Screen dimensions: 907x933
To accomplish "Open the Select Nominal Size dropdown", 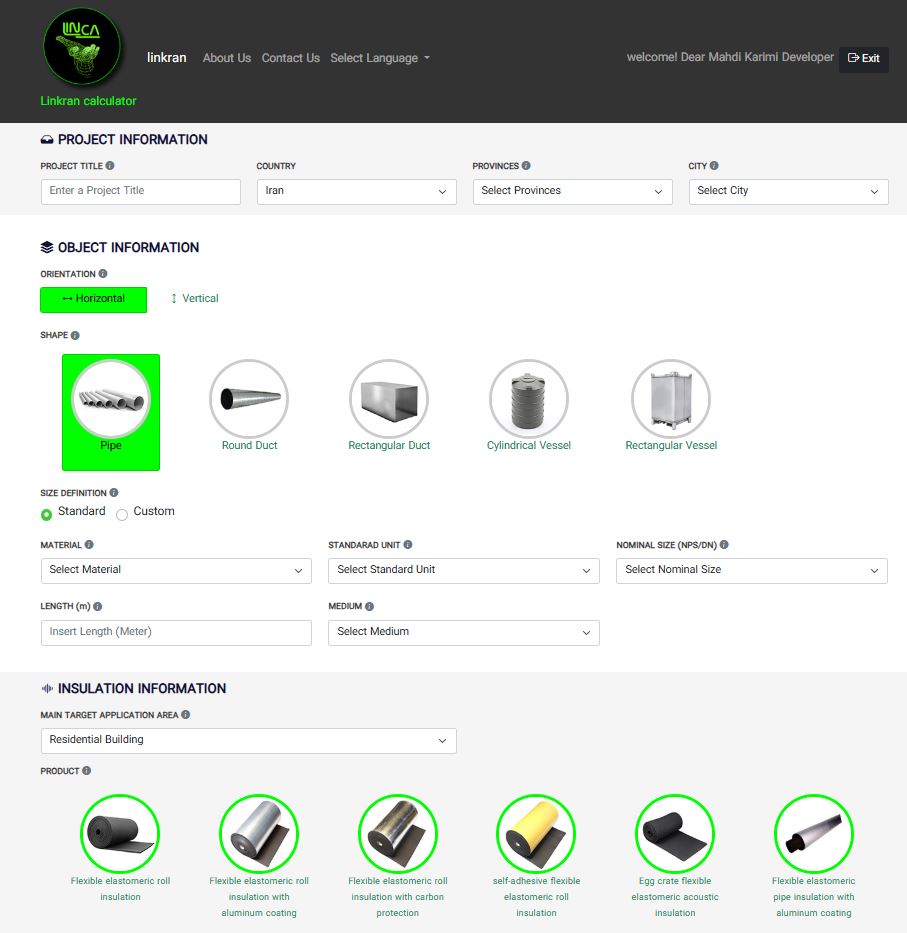I will point(752,571).
